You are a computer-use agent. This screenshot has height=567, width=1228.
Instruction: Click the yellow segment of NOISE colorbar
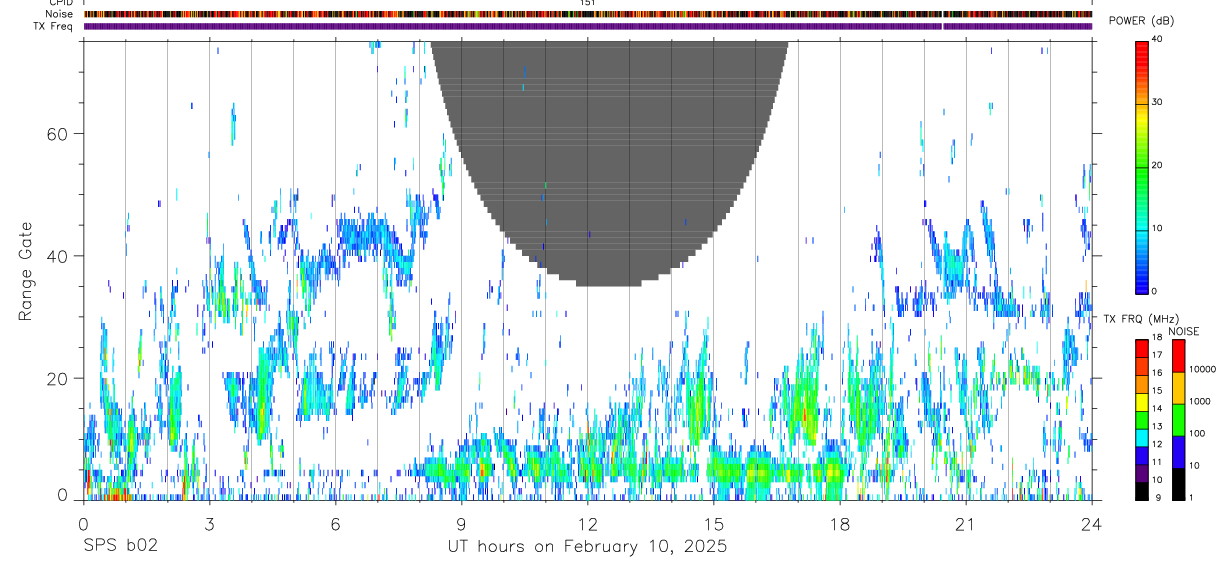coord(1178,388)
